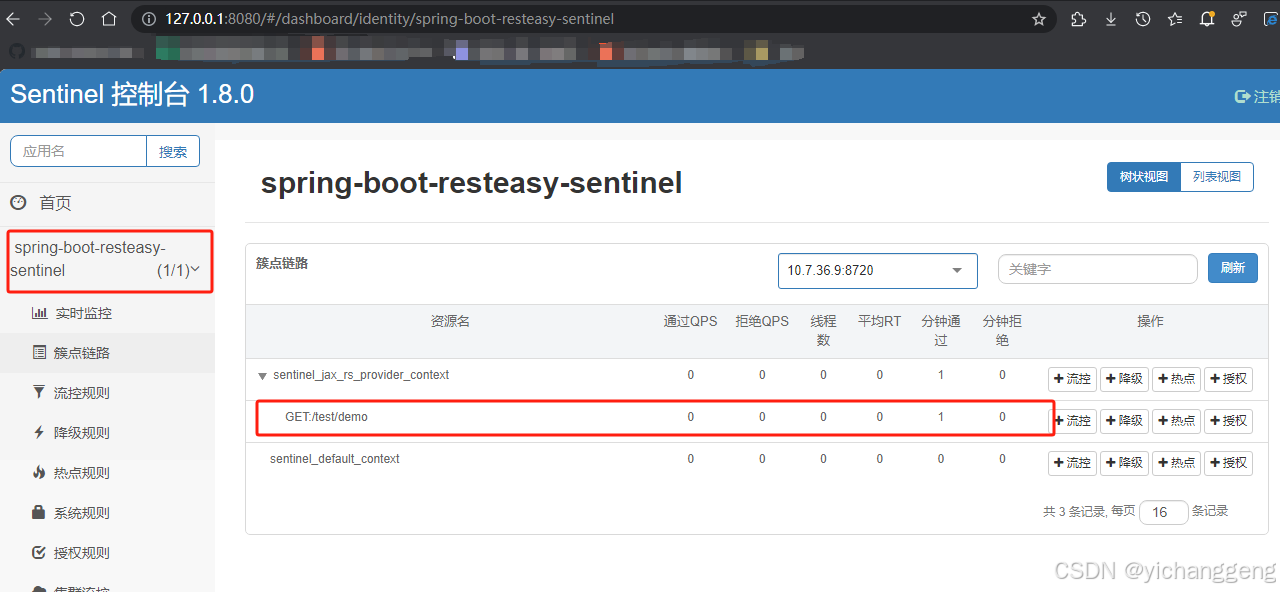
Task: Open the notifications bell icon
Action: coord(1207,18)
